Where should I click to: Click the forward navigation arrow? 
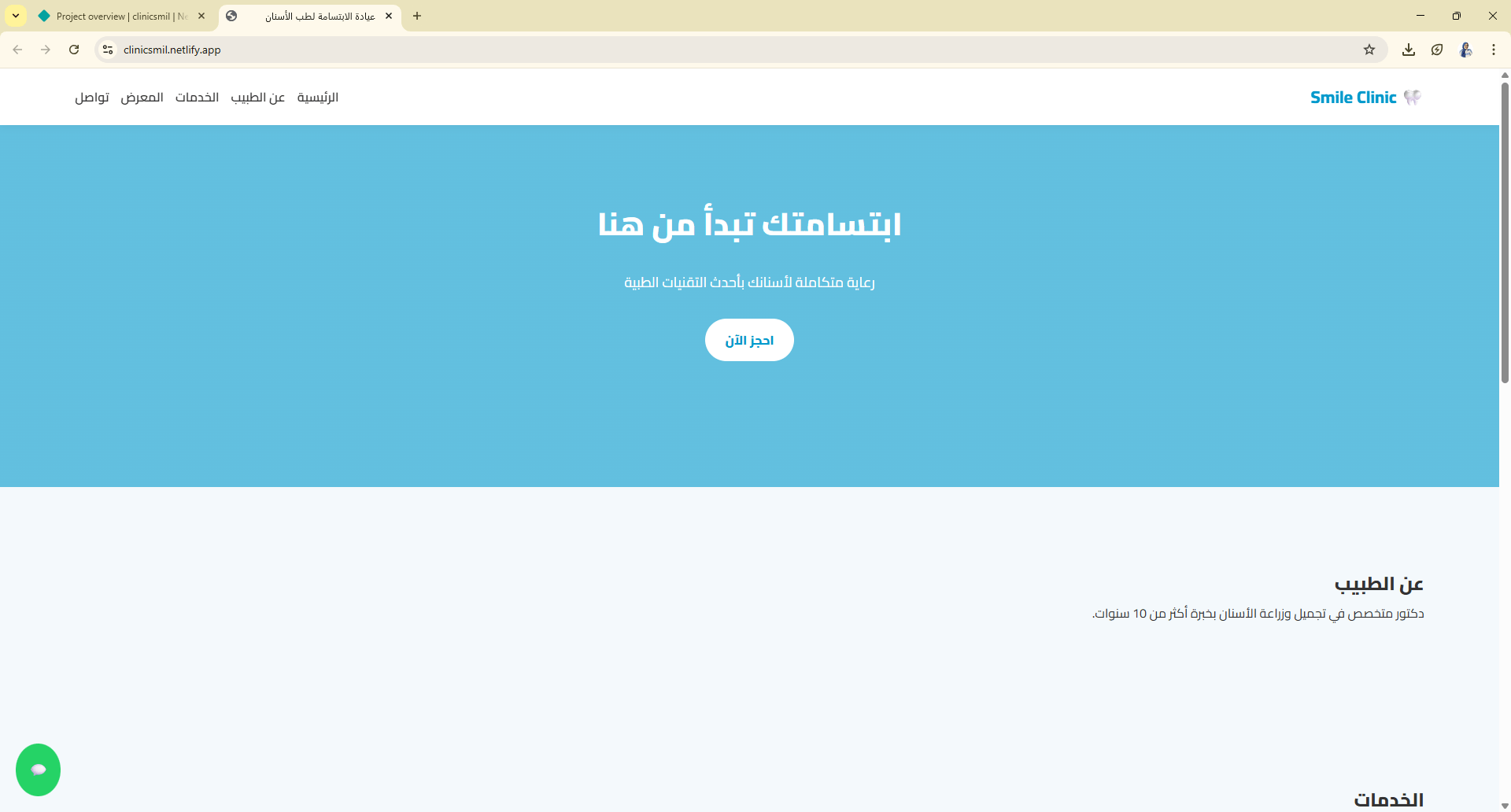pos(45,49)
